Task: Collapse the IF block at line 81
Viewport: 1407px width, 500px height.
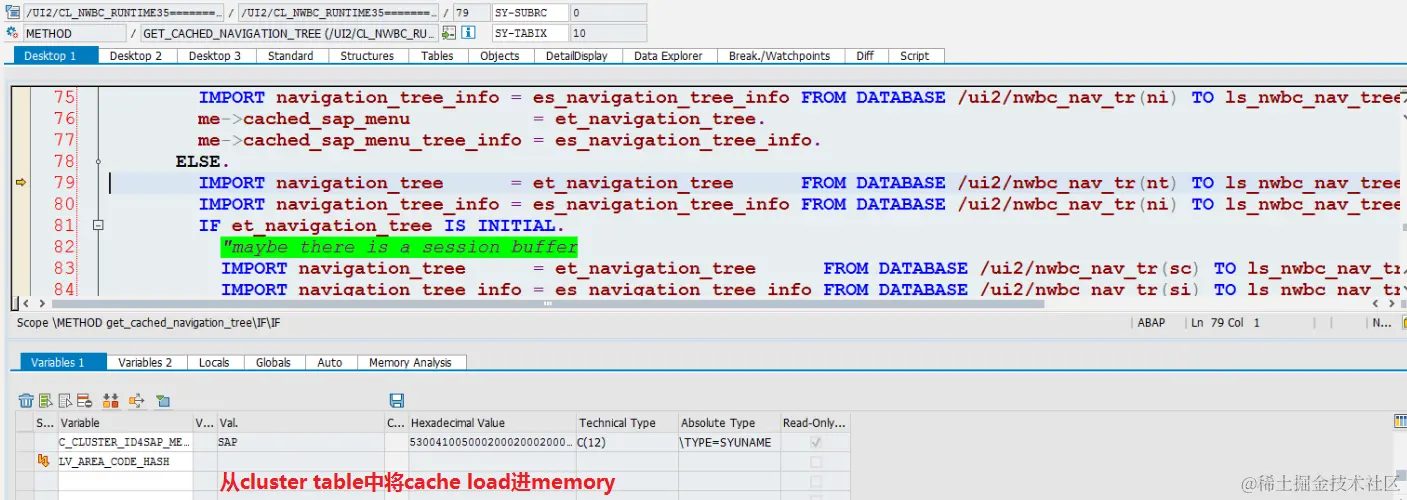Action: (98, 226)
